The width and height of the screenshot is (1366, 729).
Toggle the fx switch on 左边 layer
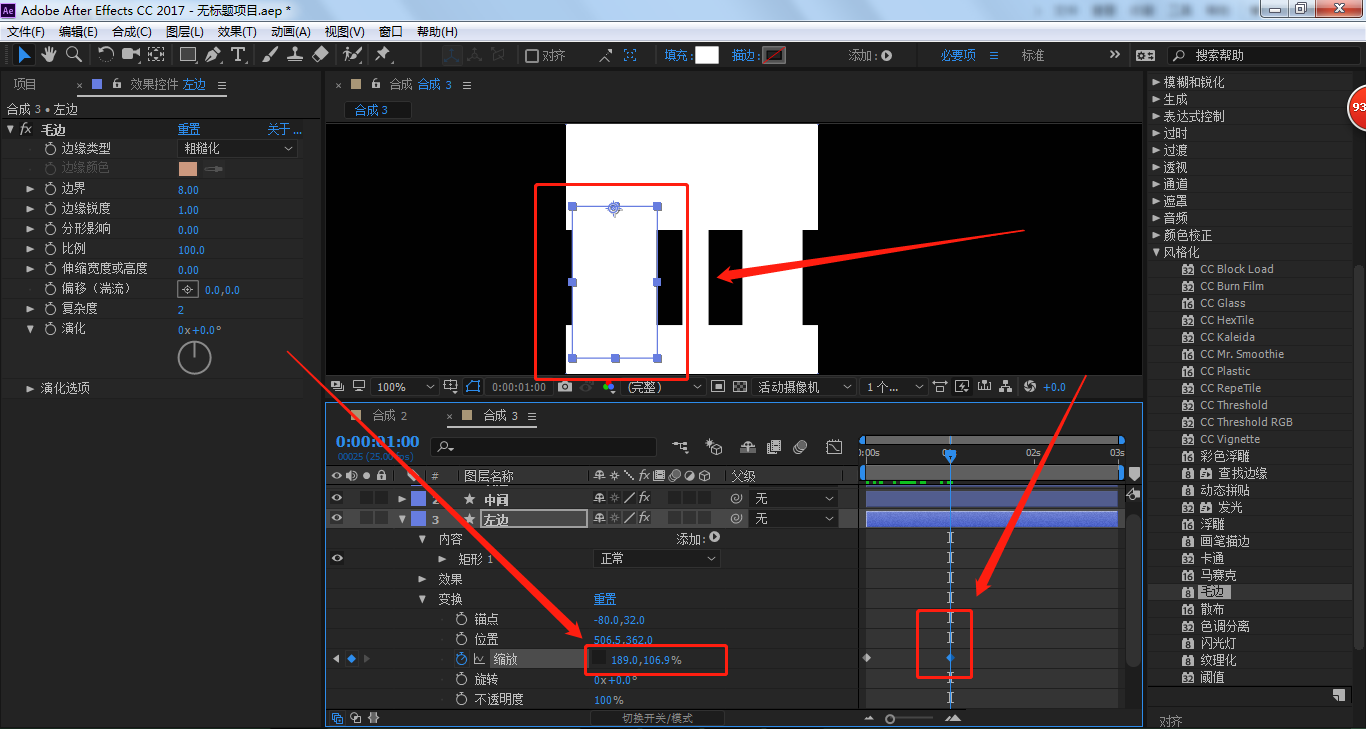click(644, 518)
